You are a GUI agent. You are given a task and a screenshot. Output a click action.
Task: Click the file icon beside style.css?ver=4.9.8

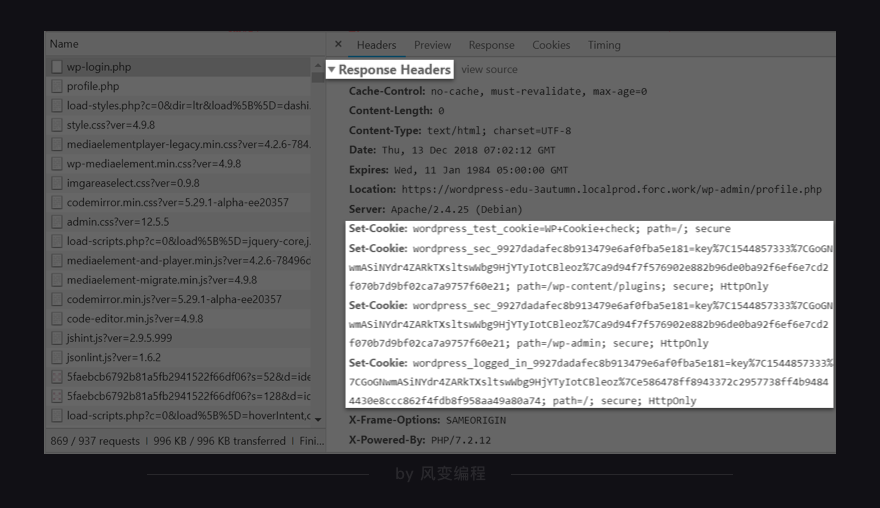[x=57, y=125]
